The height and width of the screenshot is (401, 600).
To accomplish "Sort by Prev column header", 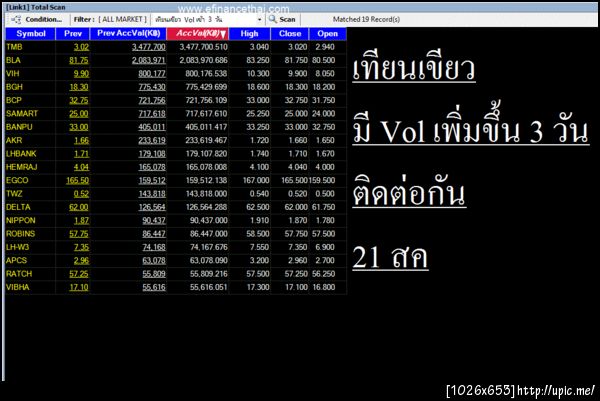I will tap(73, 34).
